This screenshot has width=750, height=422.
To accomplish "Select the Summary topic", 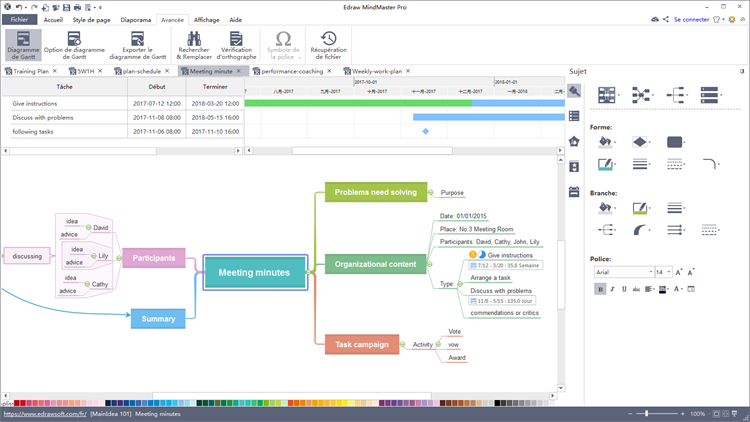I will [x=158, y=319].
